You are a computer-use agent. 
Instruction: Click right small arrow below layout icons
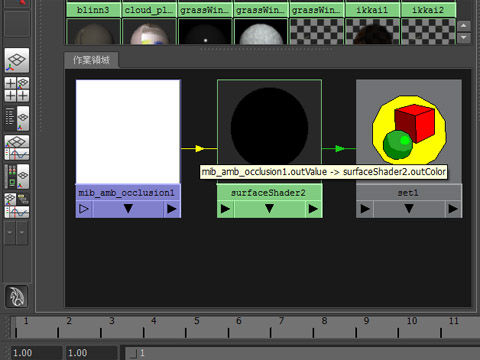[22, 232]
